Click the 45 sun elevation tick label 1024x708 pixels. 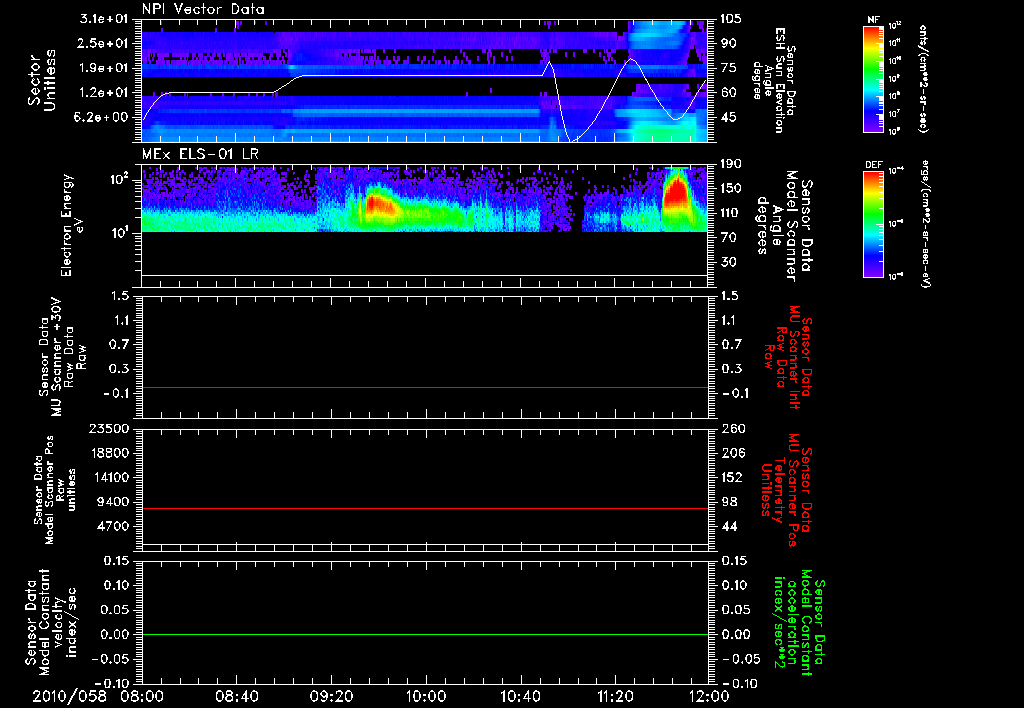728,118
